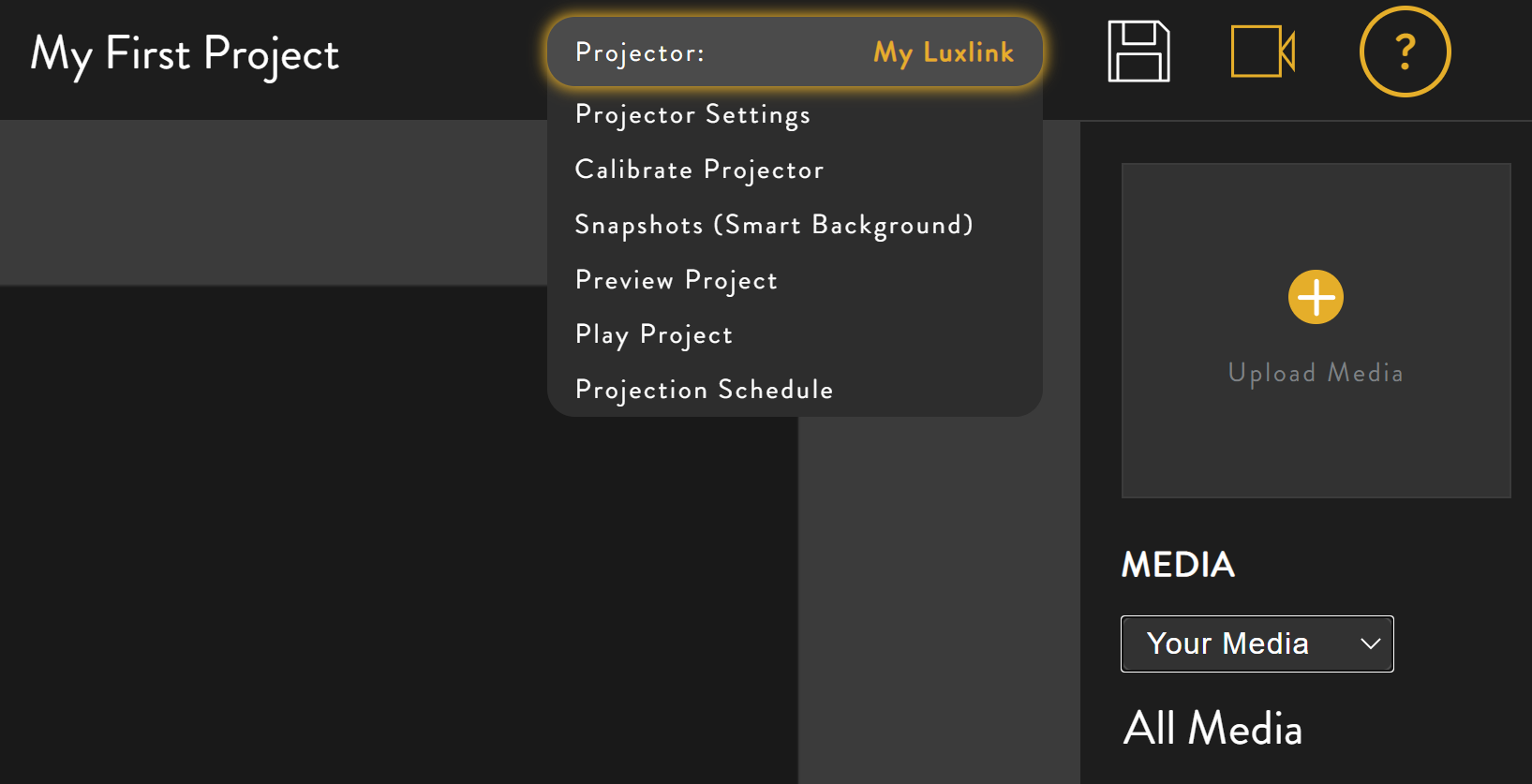Click the yellow plus upload icon
This screenshot has height=784, width=1532.
click(x=1316, y=297)
